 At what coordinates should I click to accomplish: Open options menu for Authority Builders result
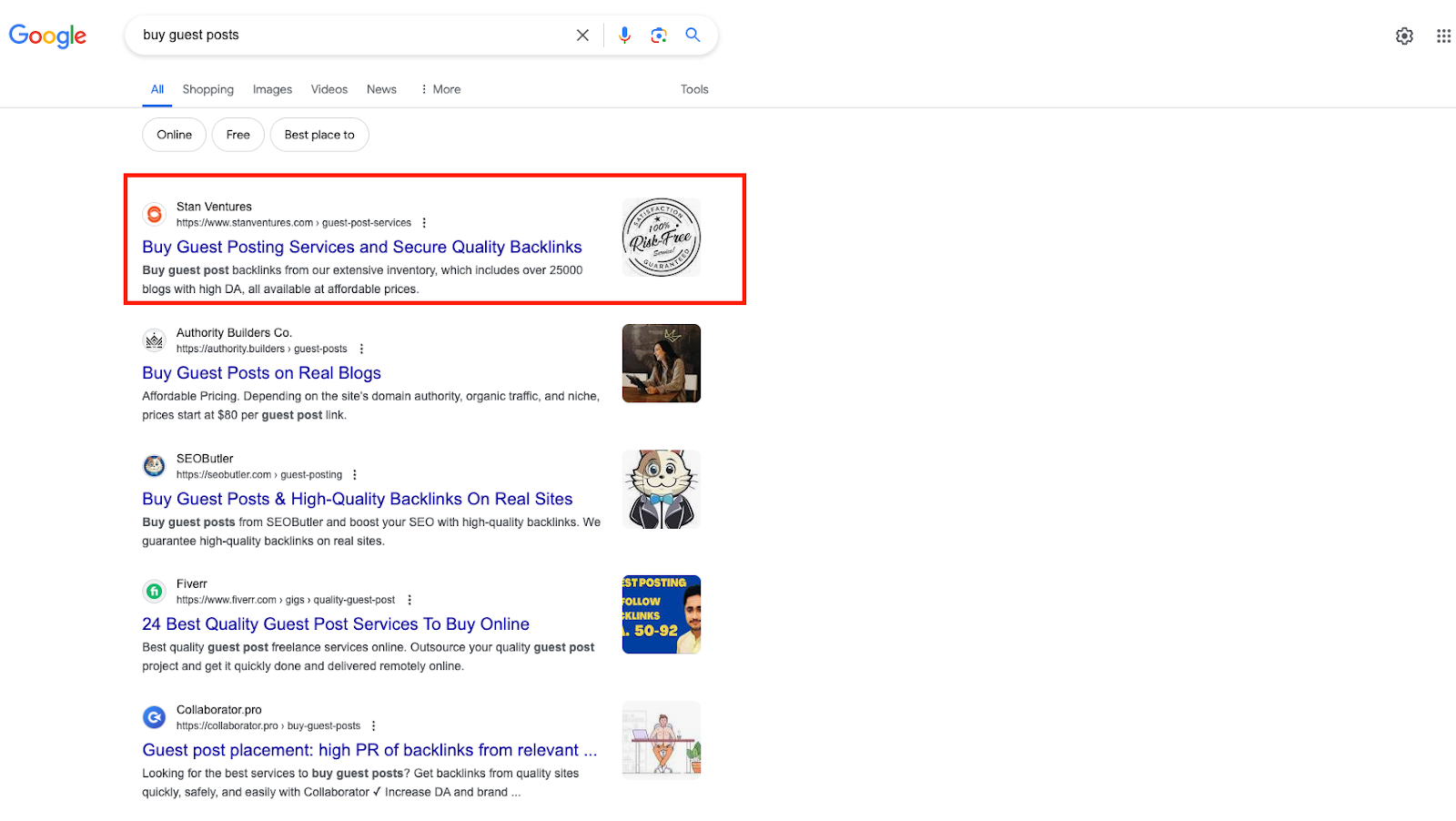(361, 349)
